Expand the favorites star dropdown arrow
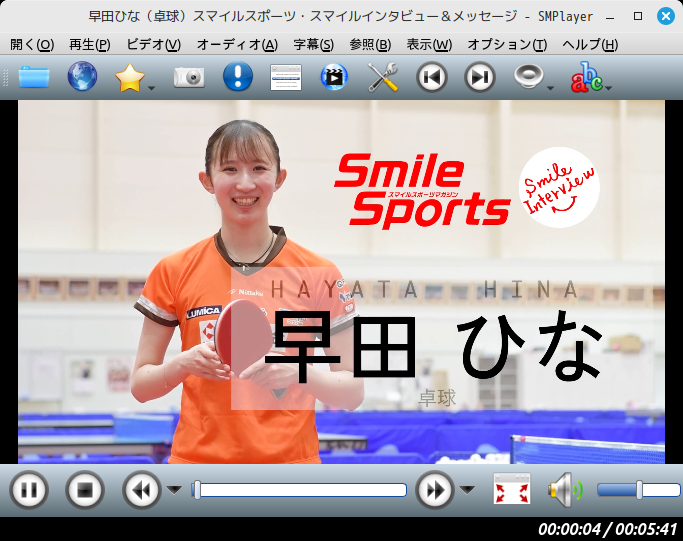683x541 pixels. click(x=151, y=88)
